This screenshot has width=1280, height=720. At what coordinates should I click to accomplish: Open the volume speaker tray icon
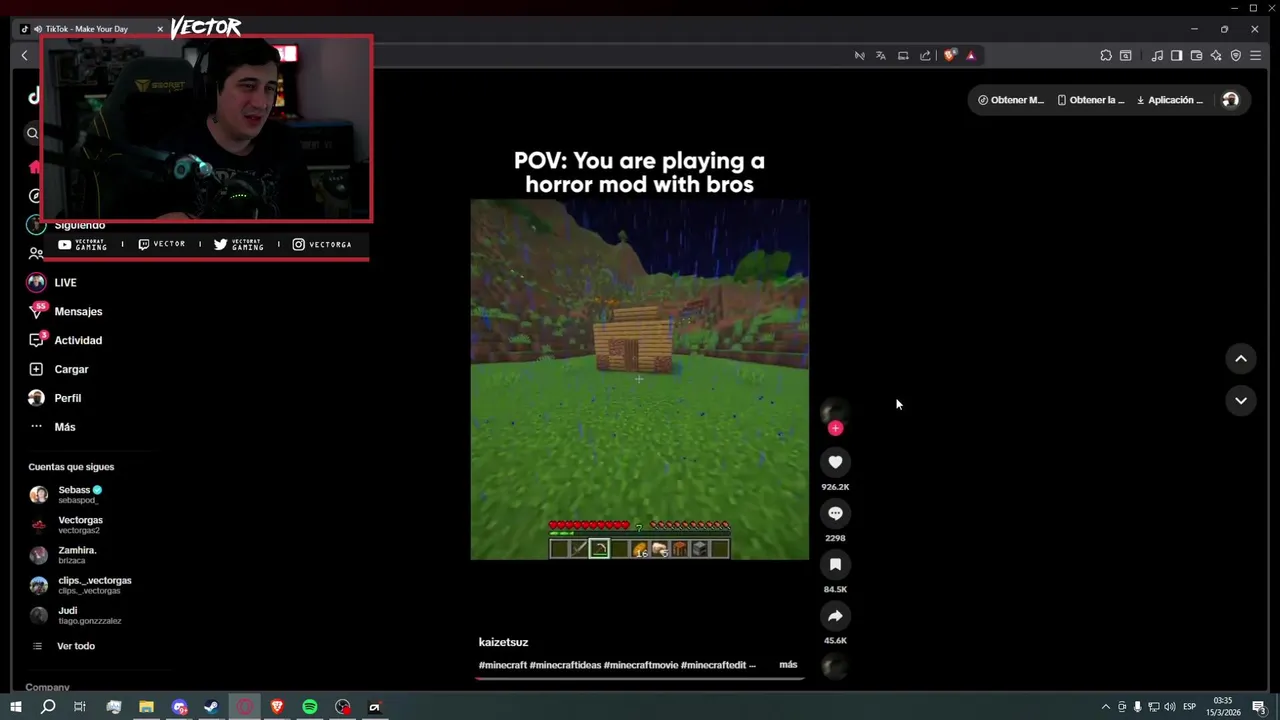pos(1169,707)
